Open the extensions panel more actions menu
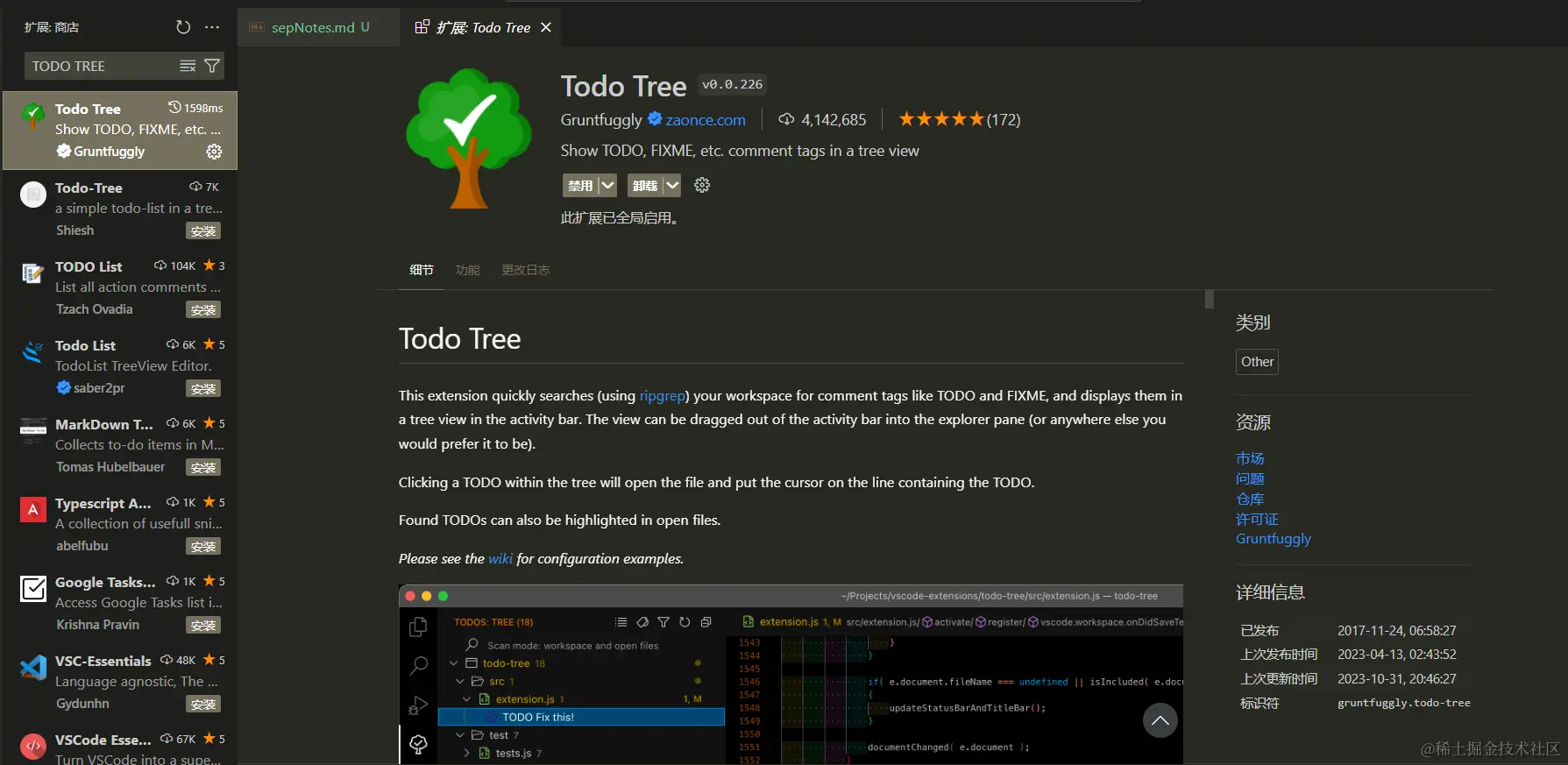Viewport: 1568px width, 765px height. click(x=212, y=27)
